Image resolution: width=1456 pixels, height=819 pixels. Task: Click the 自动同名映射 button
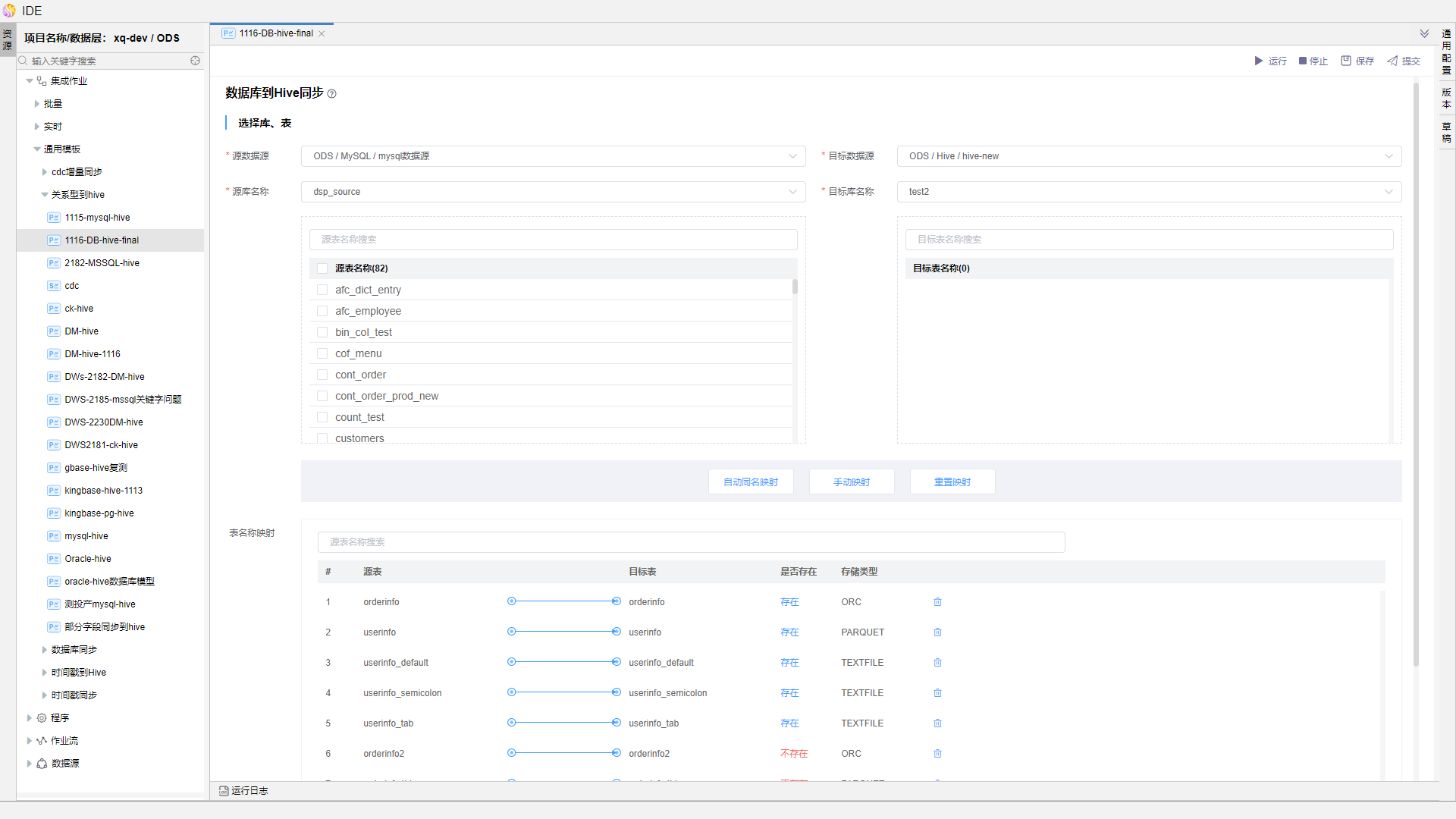click(x=750, y=482)
